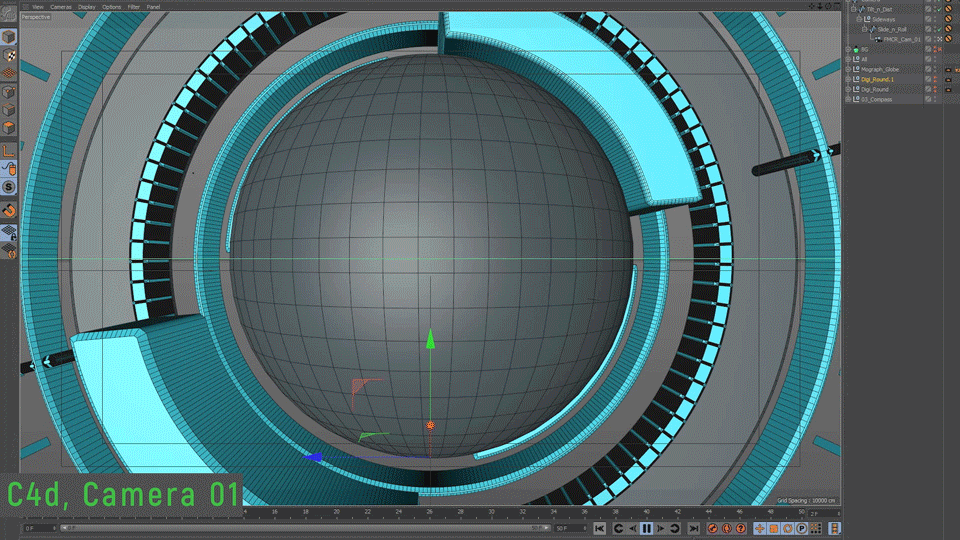
Task: Expand the Digi_Round.1 tree node
Action: (x=849, y=79)
